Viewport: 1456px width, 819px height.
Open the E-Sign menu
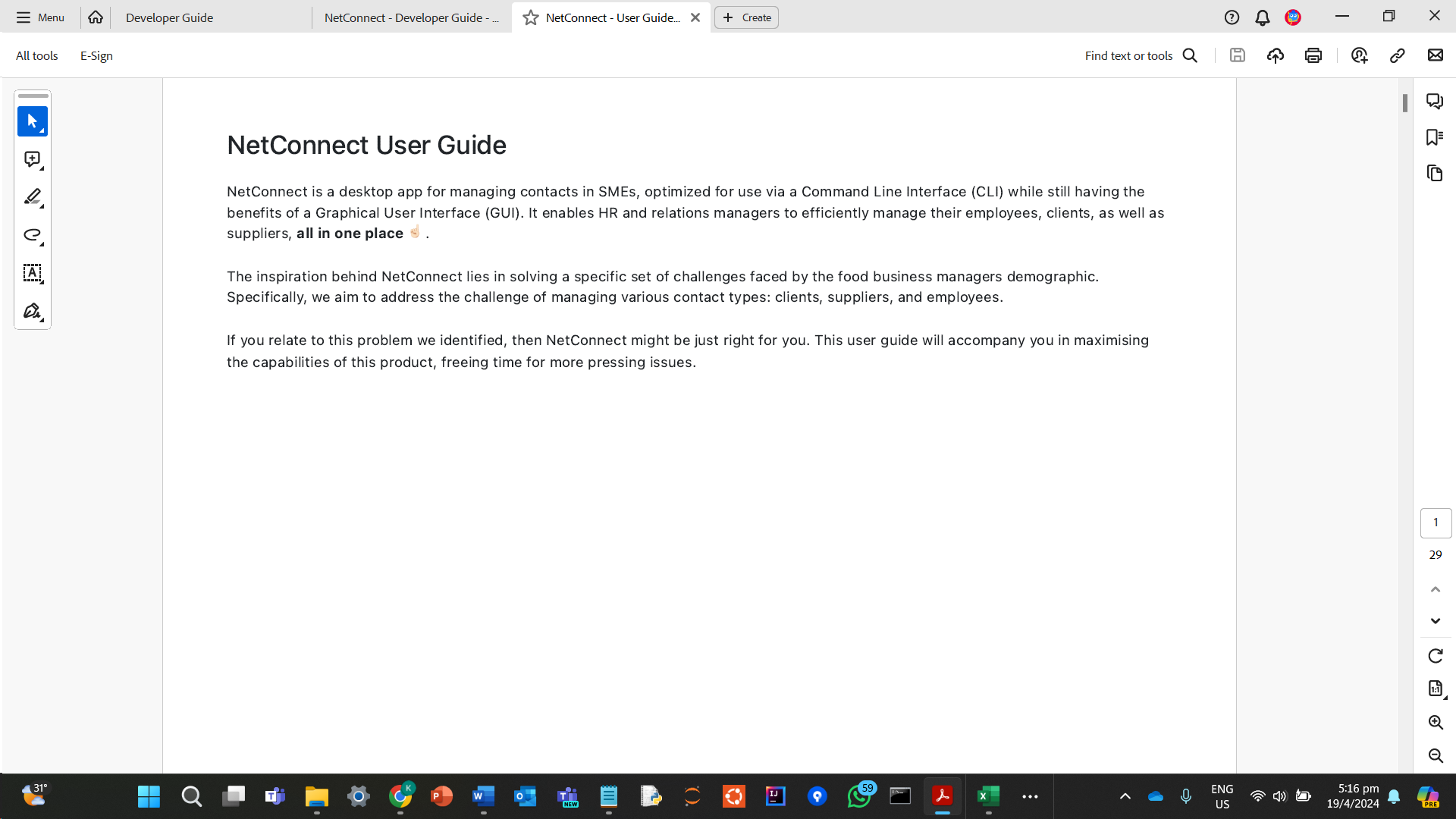96,55
